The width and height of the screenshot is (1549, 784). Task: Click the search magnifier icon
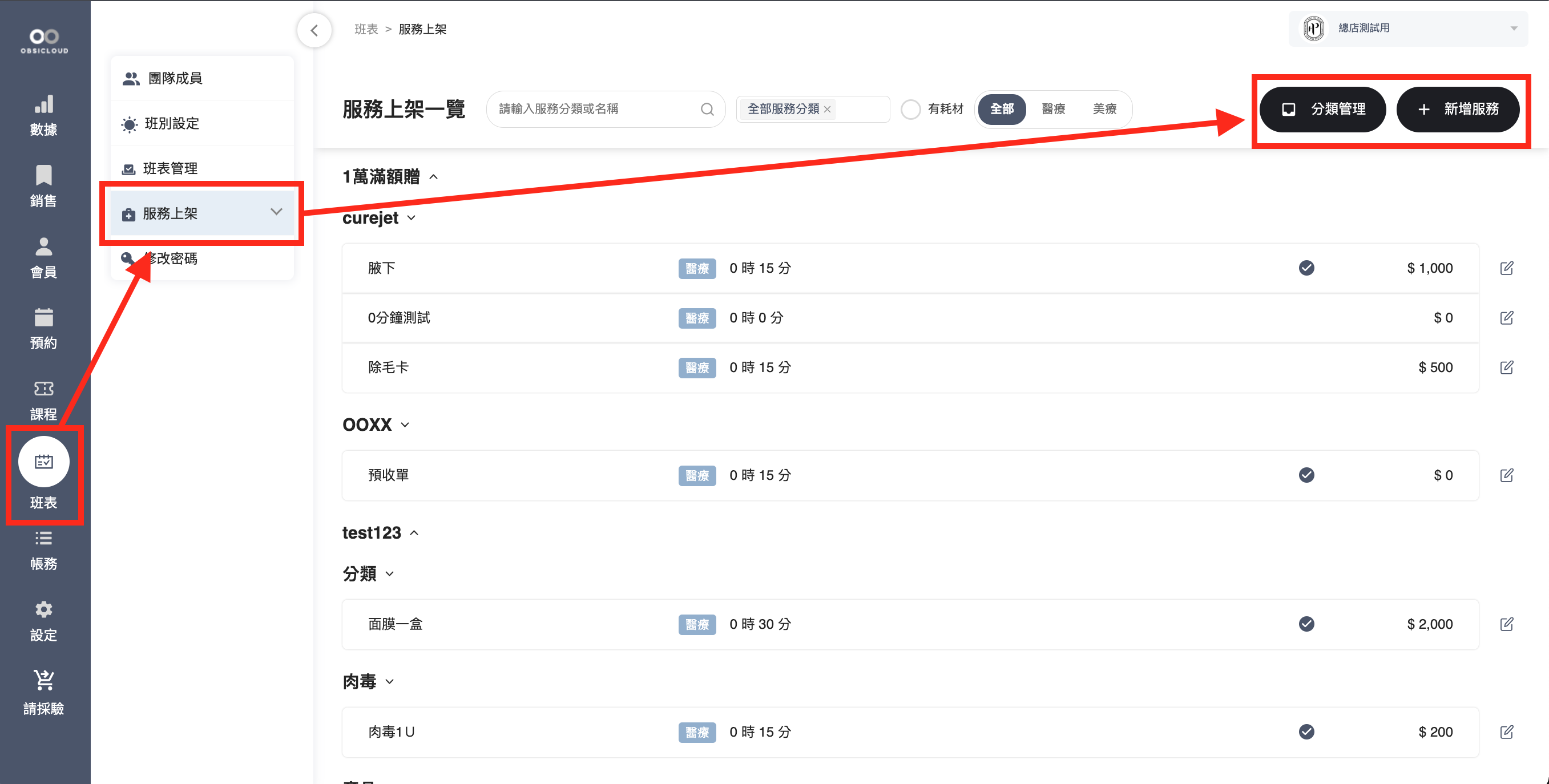(x=707, y=110)
